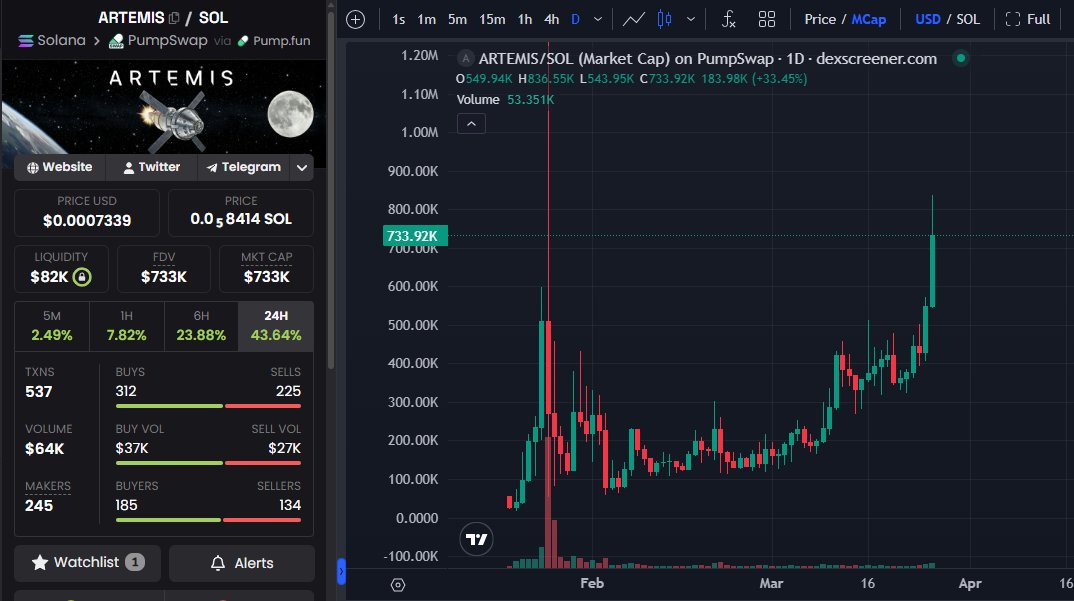Viewport: 1074px width, 601px height.
Task: Click the Watchlist star icon
Action: click(40, 563)
